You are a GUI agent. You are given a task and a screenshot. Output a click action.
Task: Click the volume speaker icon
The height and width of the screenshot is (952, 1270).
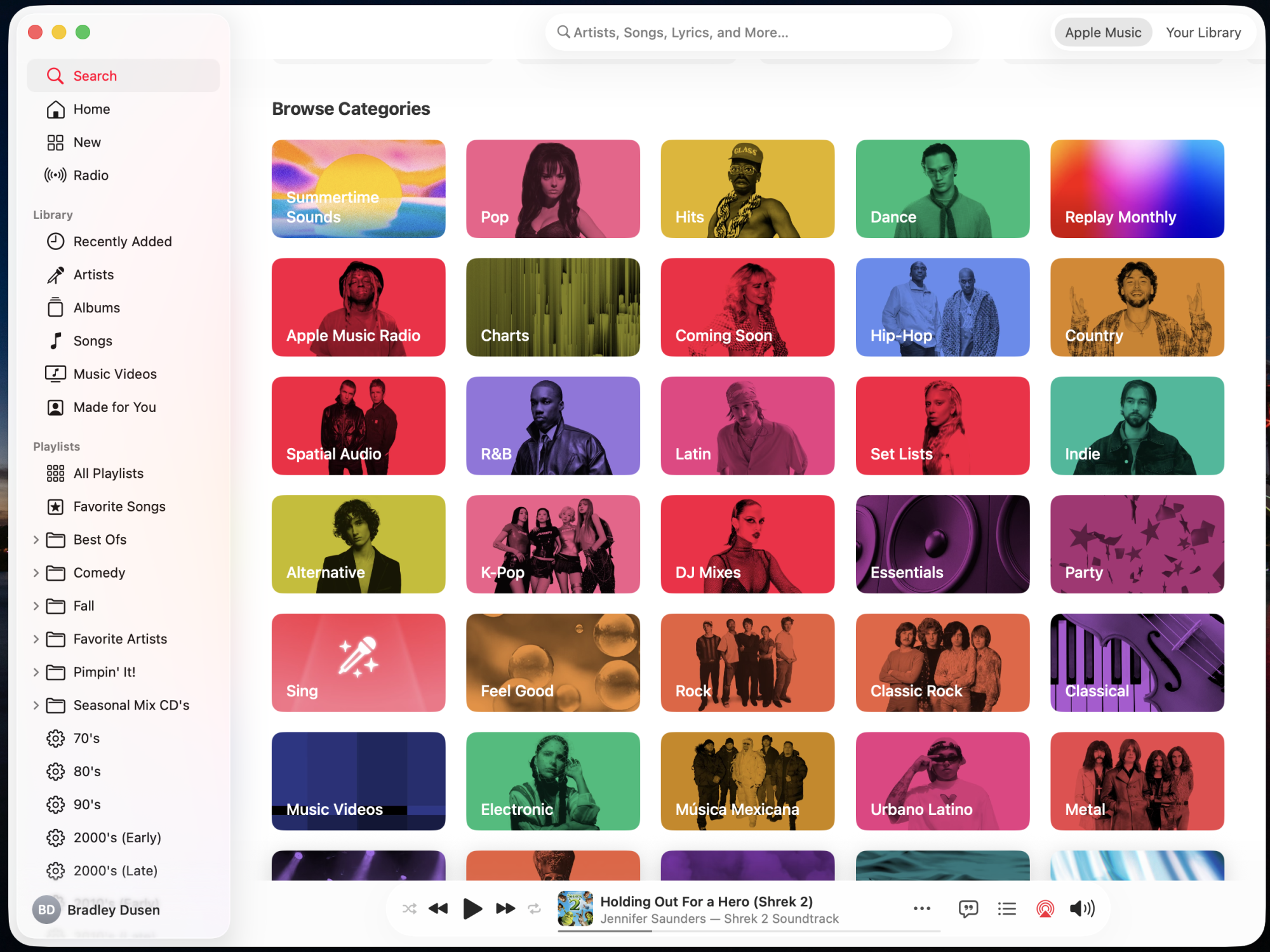click(x=1082, y=909)
